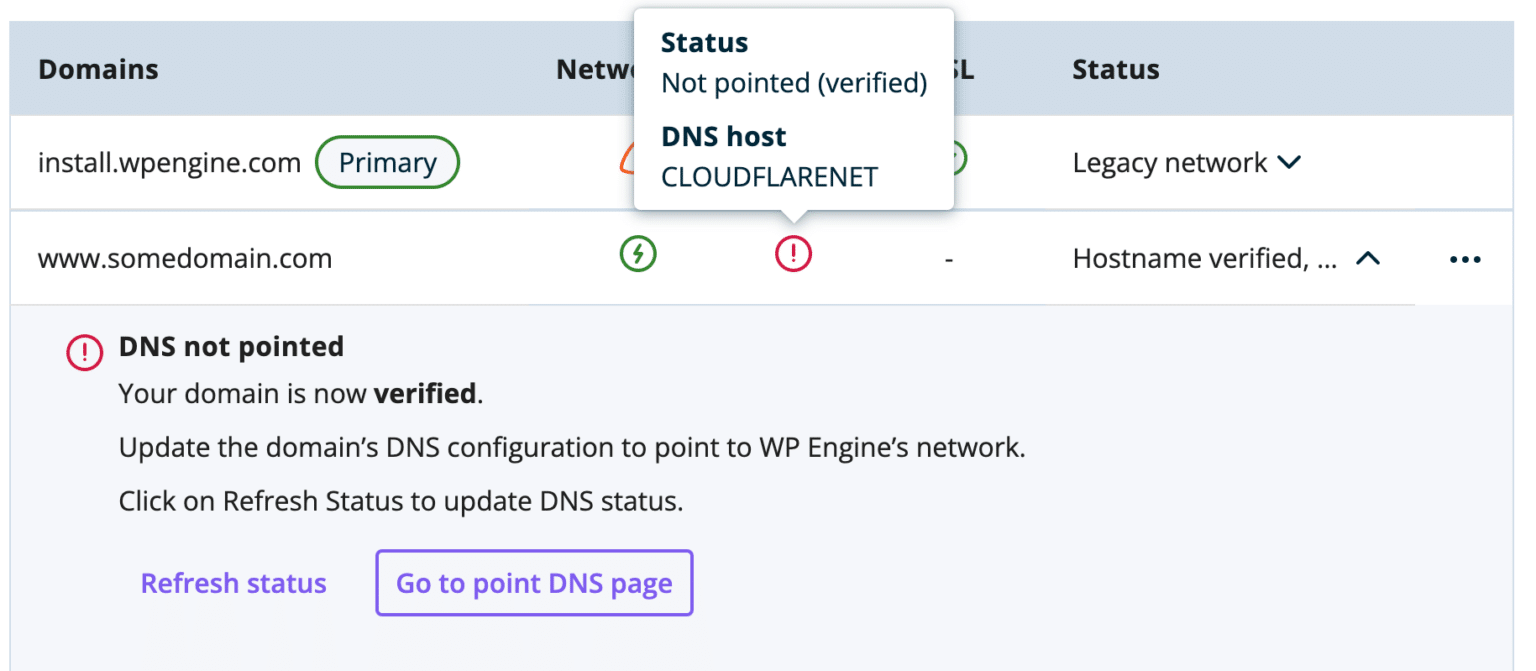Click the SSL dash for www.somedomain.com
Screen dimensions: 1536x671
coord(948,257)
